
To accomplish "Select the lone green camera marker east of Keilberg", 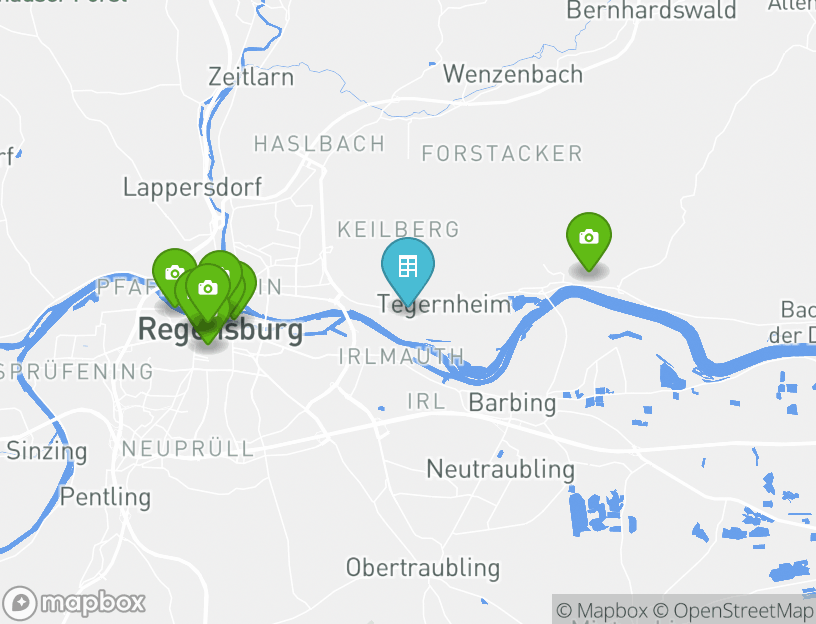I will pyautogui.click(x=589, y=240).
